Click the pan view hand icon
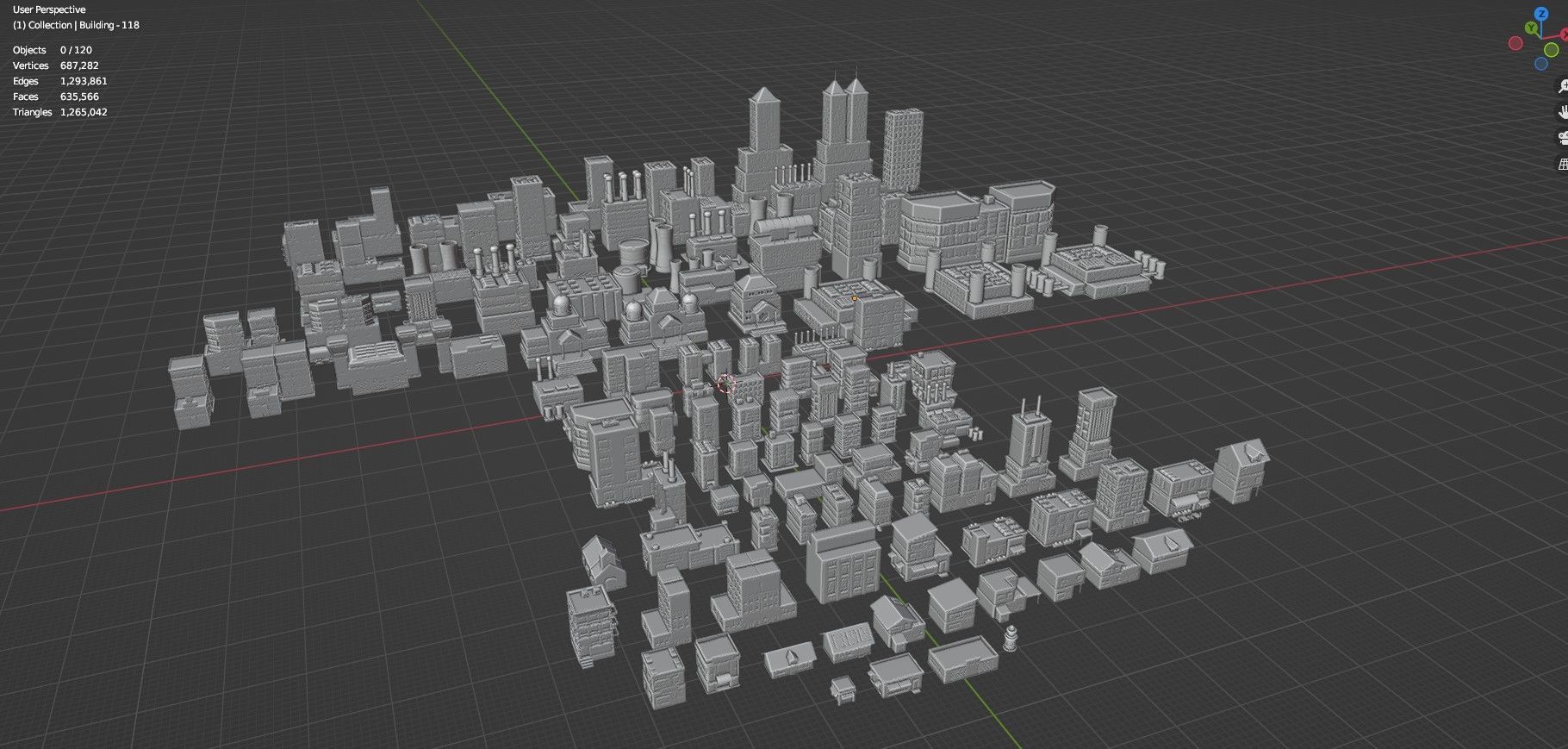This screenshot has width=1568, height=749. pos(1563,112)
